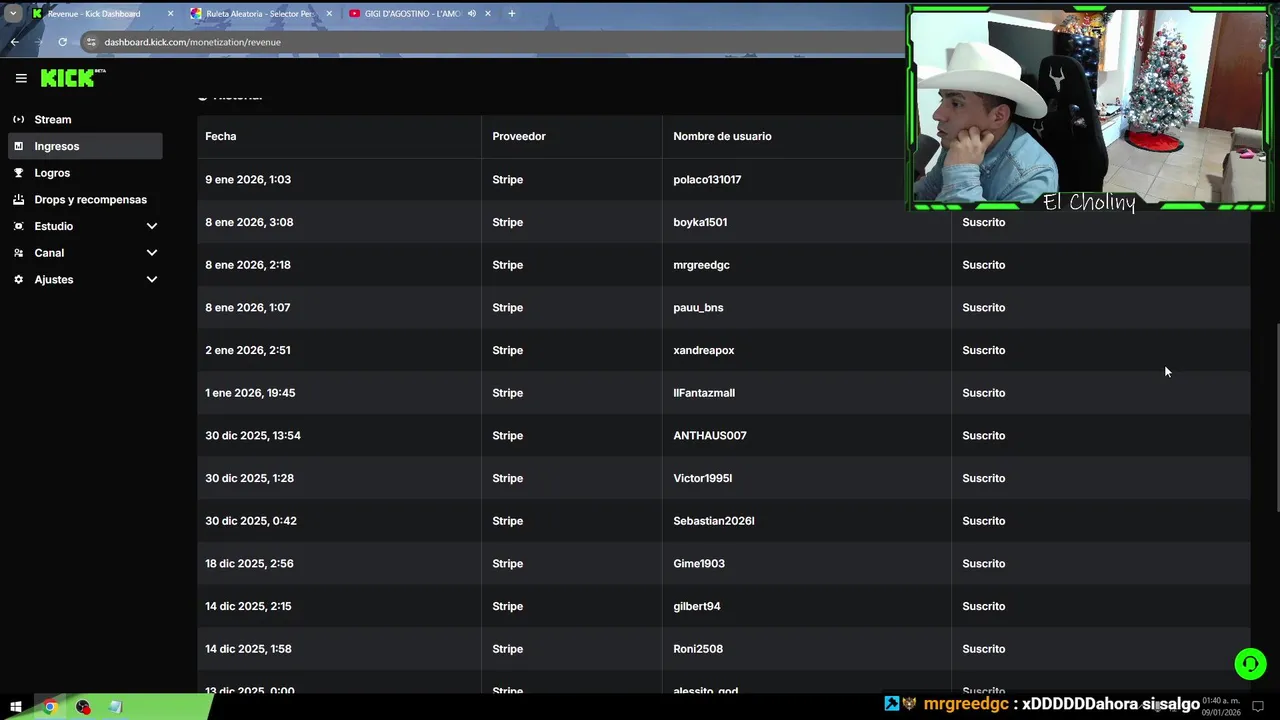Click the Fecha column header

coord(221,136)
